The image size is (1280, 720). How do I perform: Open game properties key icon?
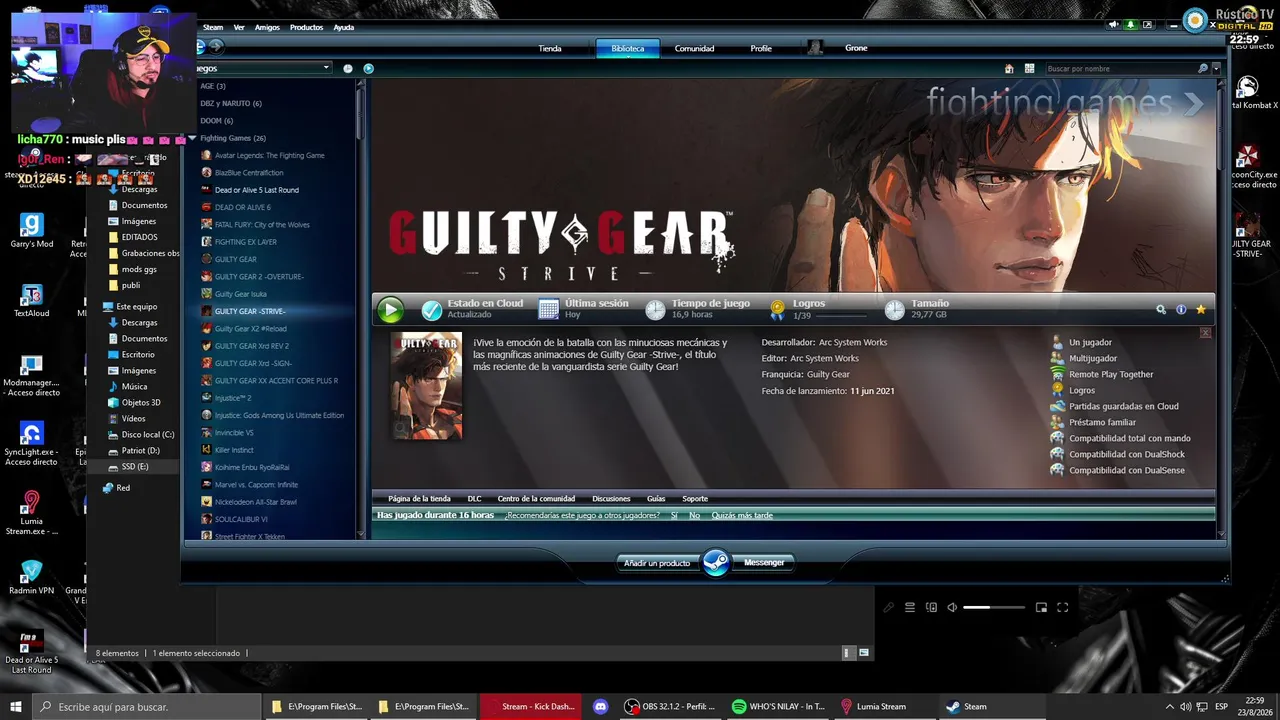point(1161,310)
